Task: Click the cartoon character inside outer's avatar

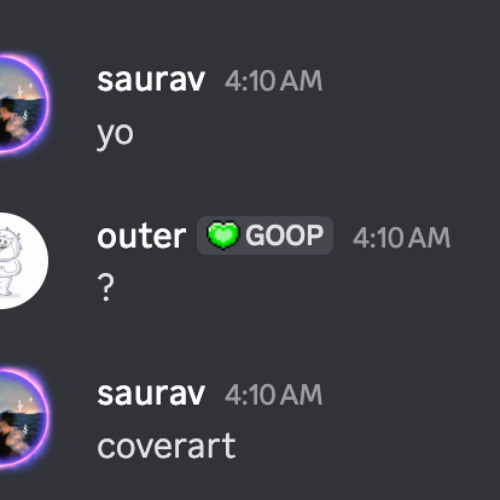Action: (10, 261)
